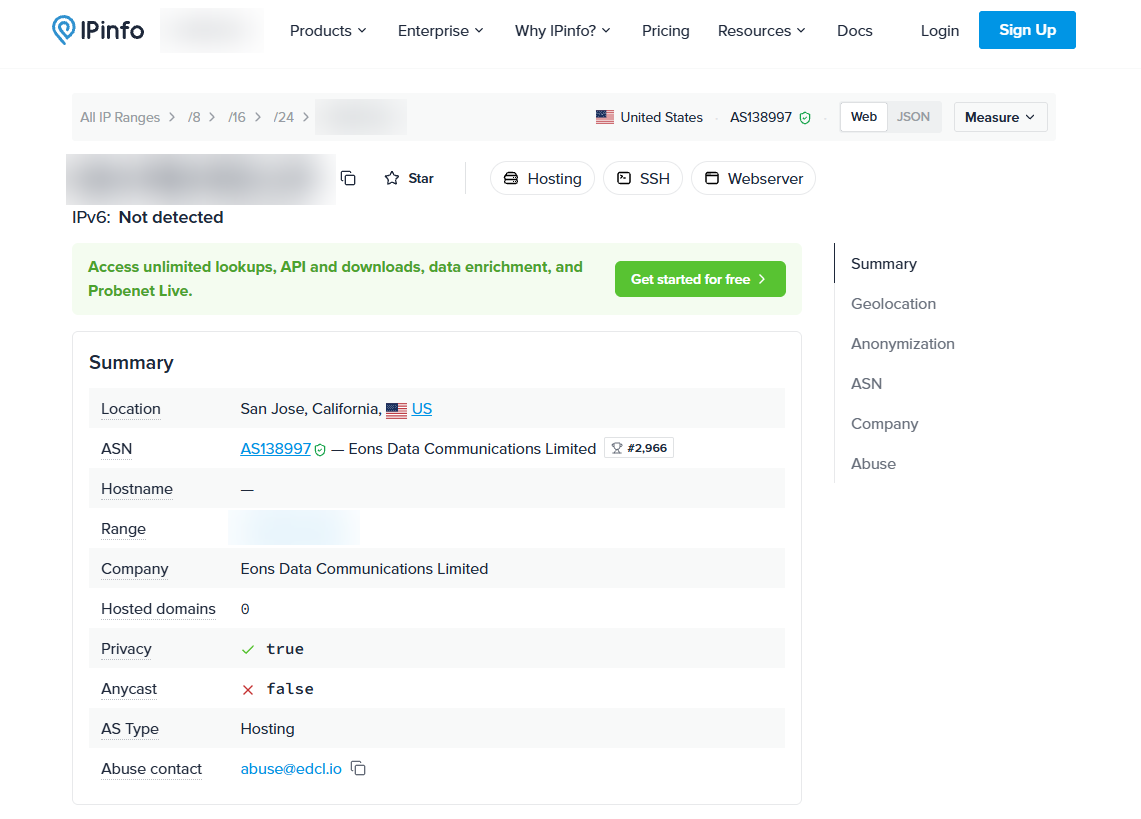
Task: Click the Hosting tag
Action: click(542, 178)
